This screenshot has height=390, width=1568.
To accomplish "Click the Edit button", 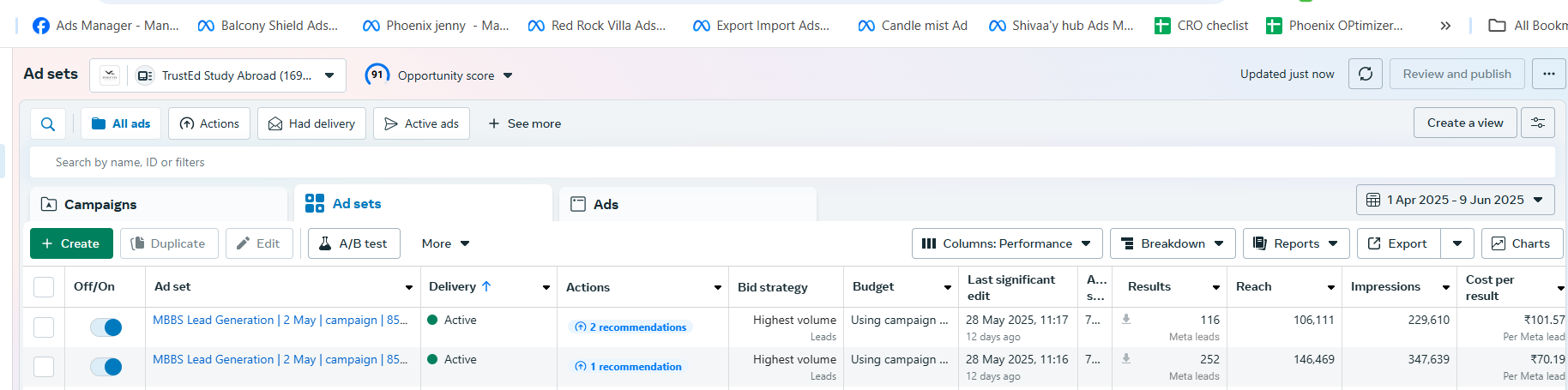I will click(x=259, y=243).
